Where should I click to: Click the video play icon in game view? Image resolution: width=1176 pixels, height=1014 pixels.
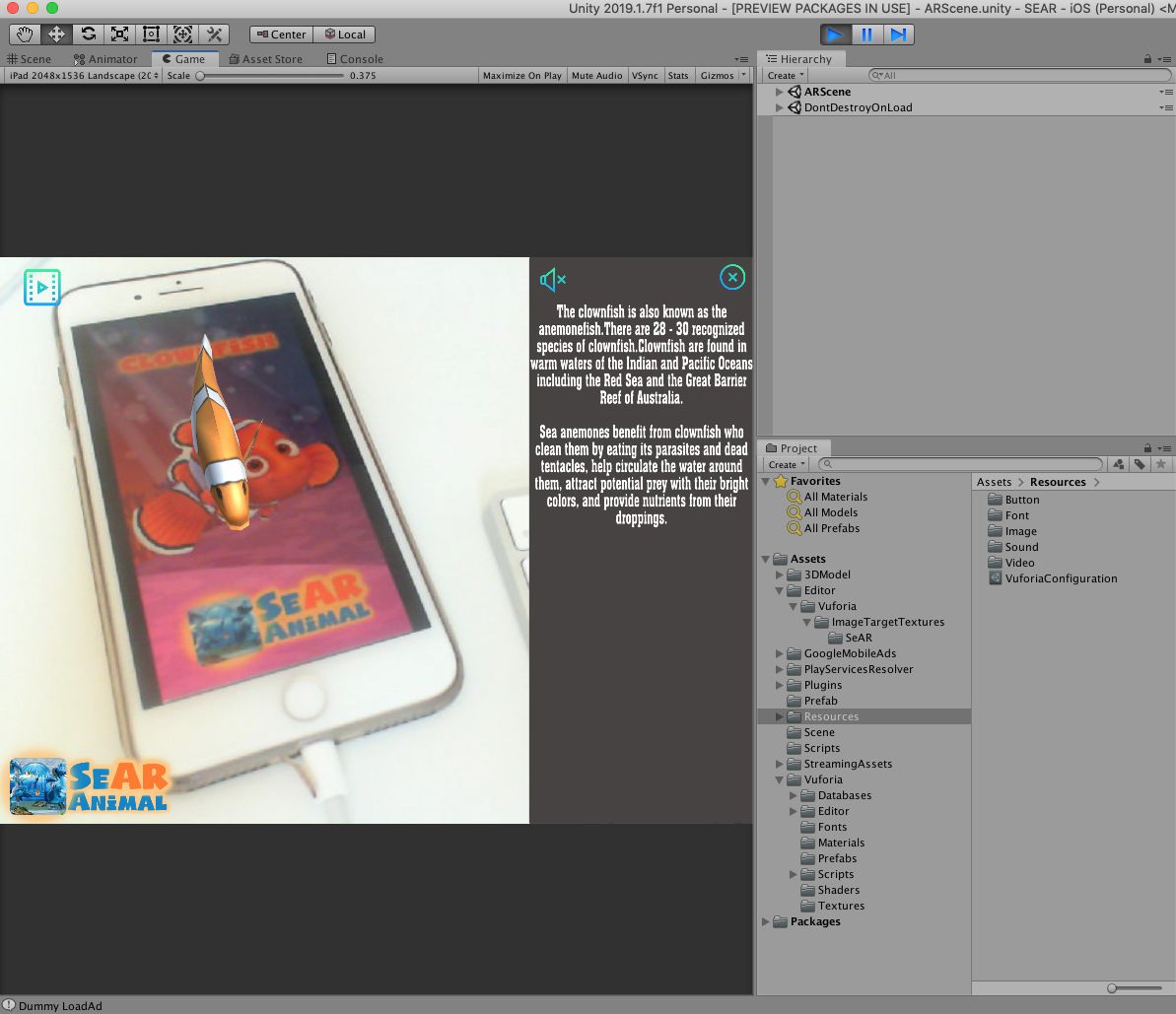(x=42, y=287)
